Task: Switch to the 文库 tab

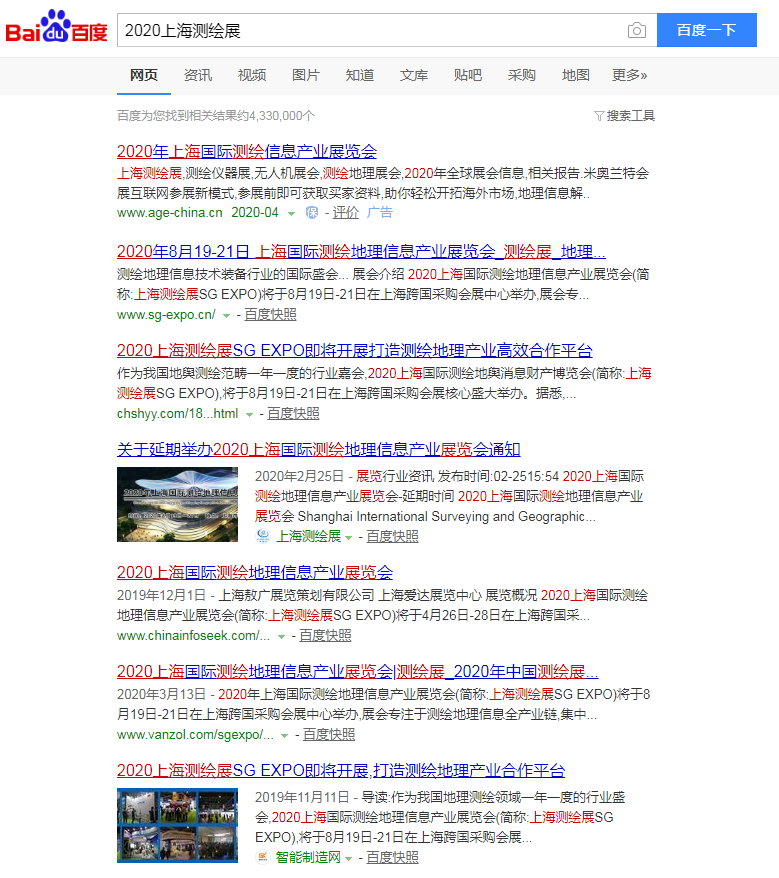Action: [x=414, y=75]
